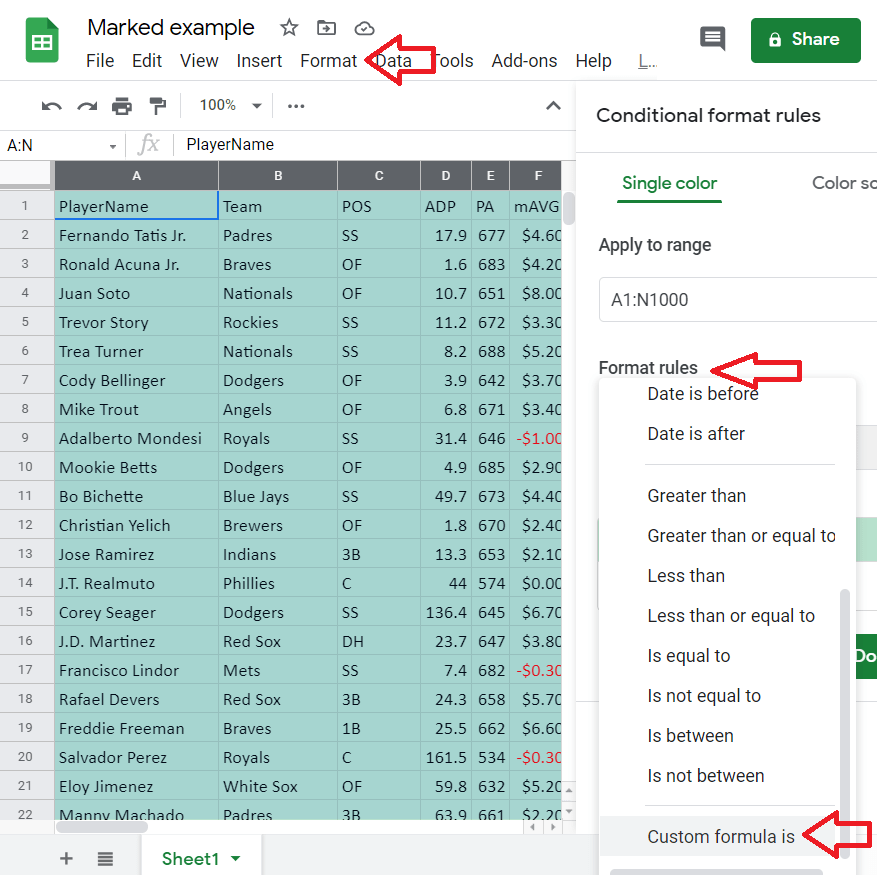Star this spreadsheet using the star icon

click(x=288, y=28)
